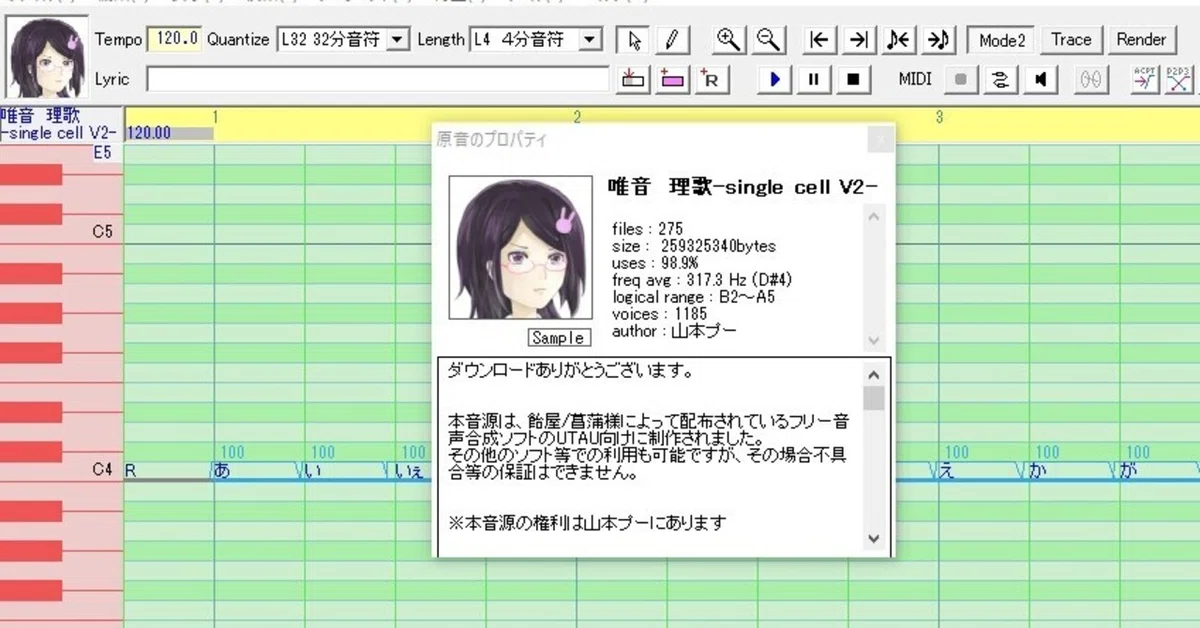Click the 120.00 tempo marker

(149, 133)
